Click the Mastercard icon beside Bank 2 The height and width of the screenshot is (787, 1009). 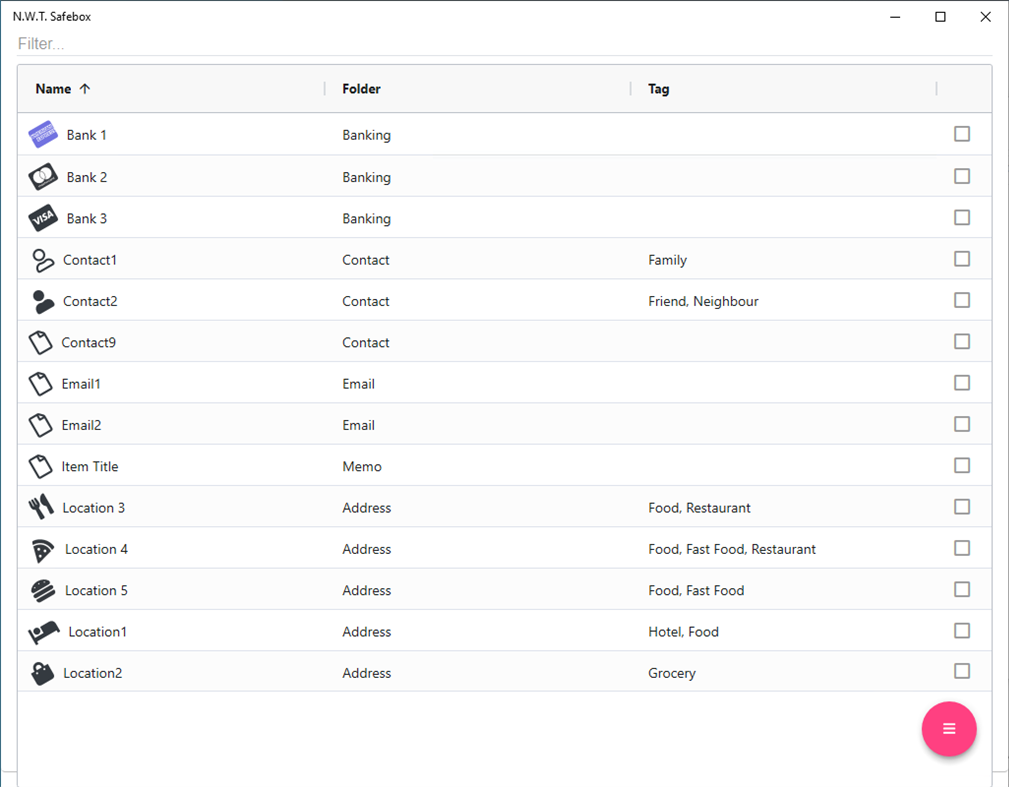click(43, 177)
